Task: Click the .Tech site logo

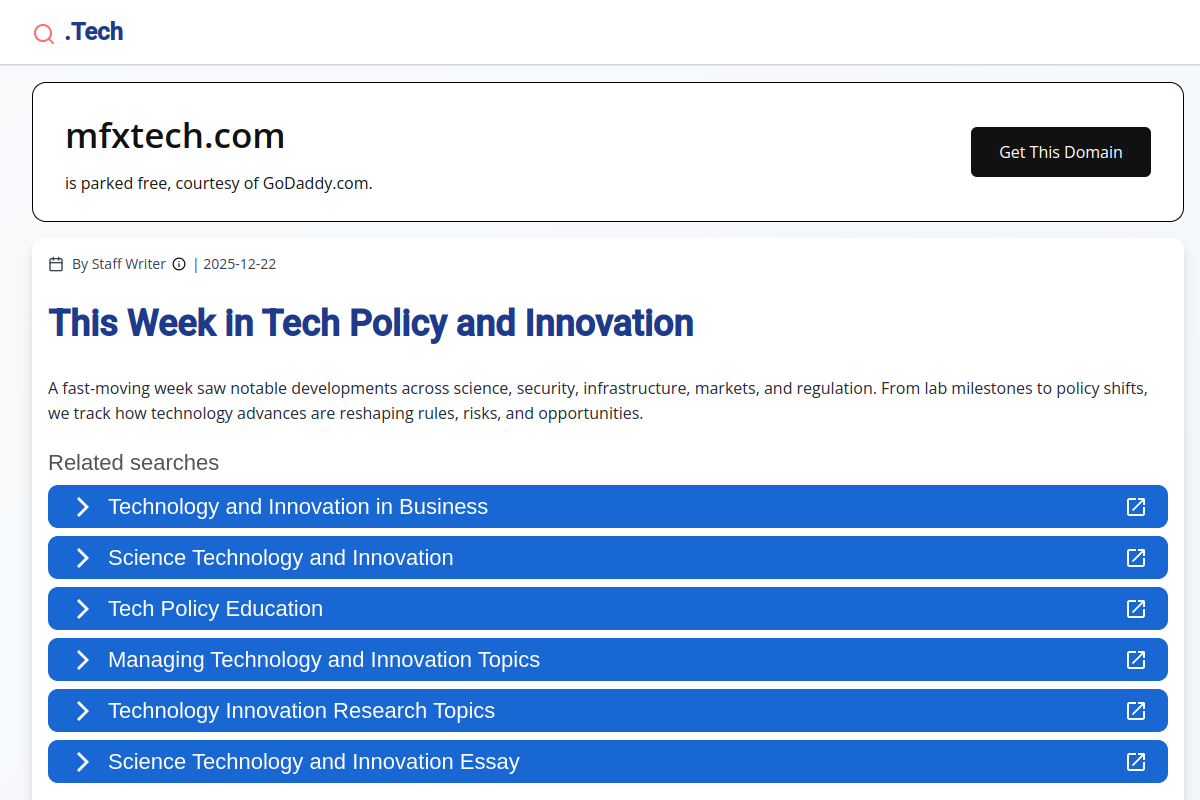Action: pos(94,31)
